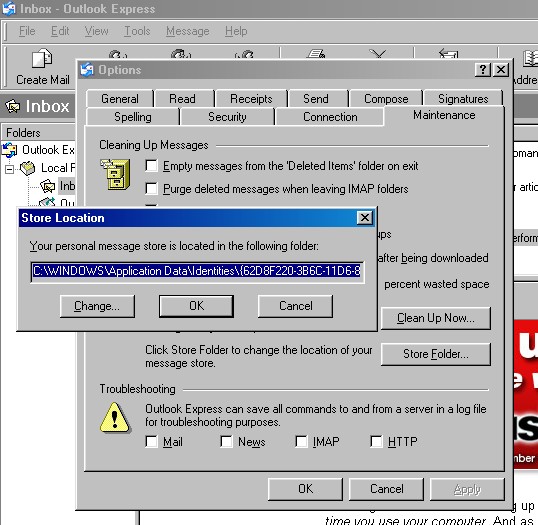
Task: Open the Help menu
Action: (x=236, y=31)
